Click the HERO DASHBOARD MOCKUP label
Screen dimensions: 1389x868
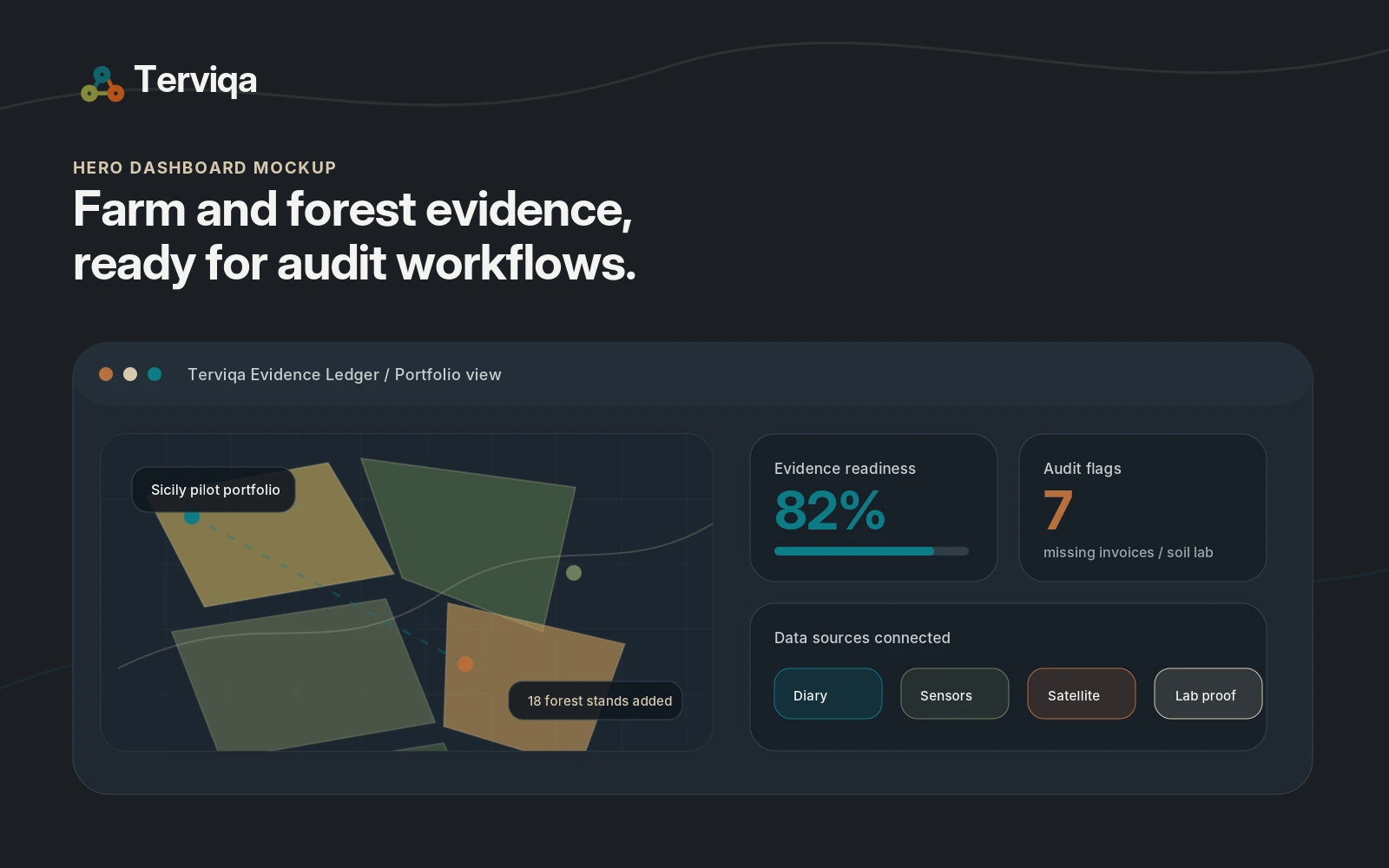(205, 168)
